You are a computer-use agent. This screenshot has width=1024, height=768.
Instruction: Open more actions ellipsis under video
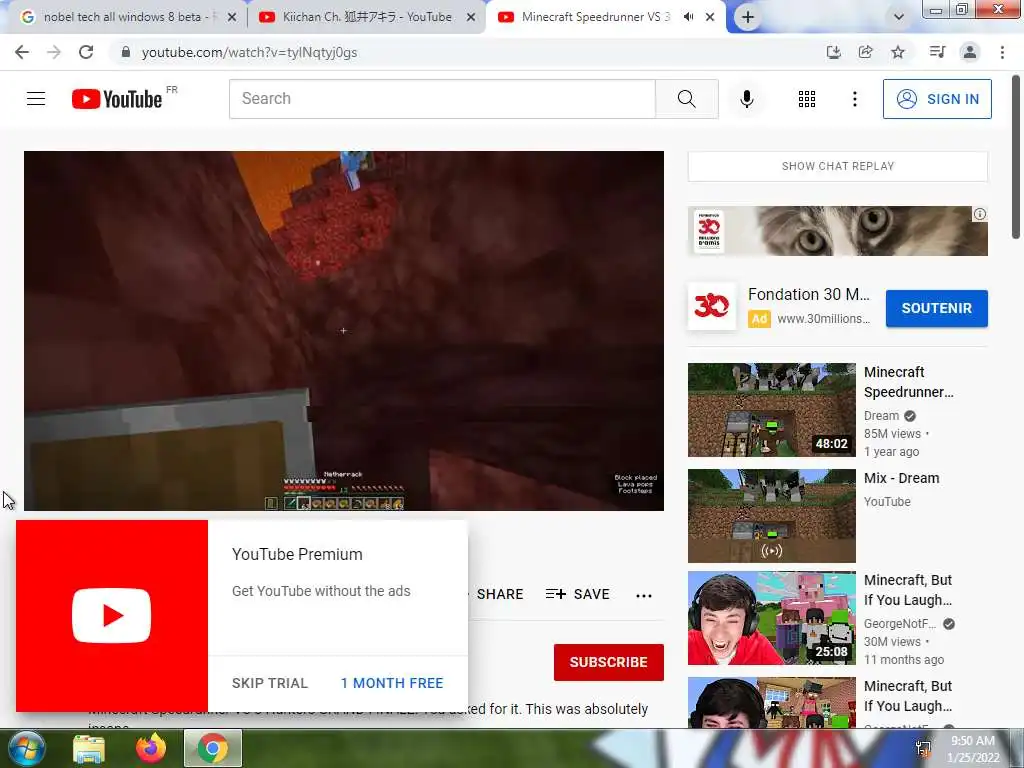(x=644, y=595)
